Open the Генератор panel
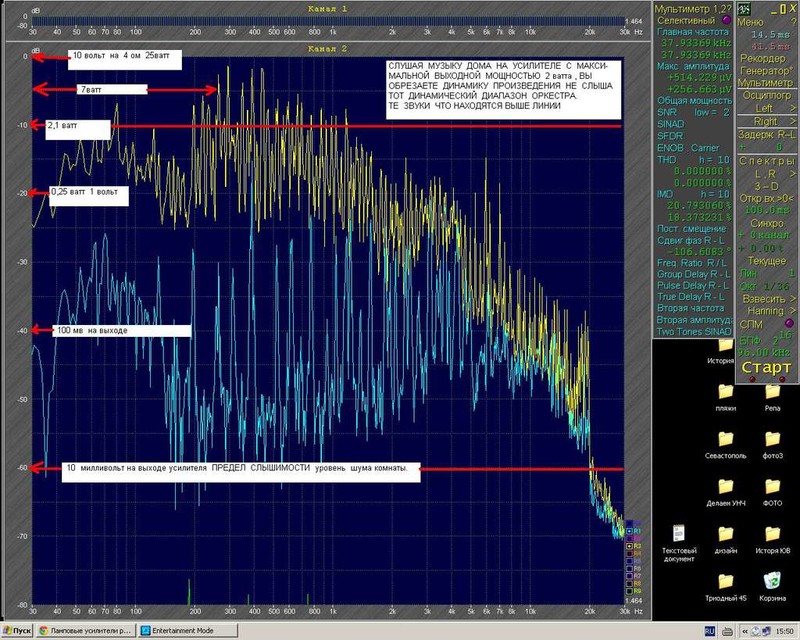Image resolution: width=800 pixels, height=640 pixels. (x=766, y=70)
